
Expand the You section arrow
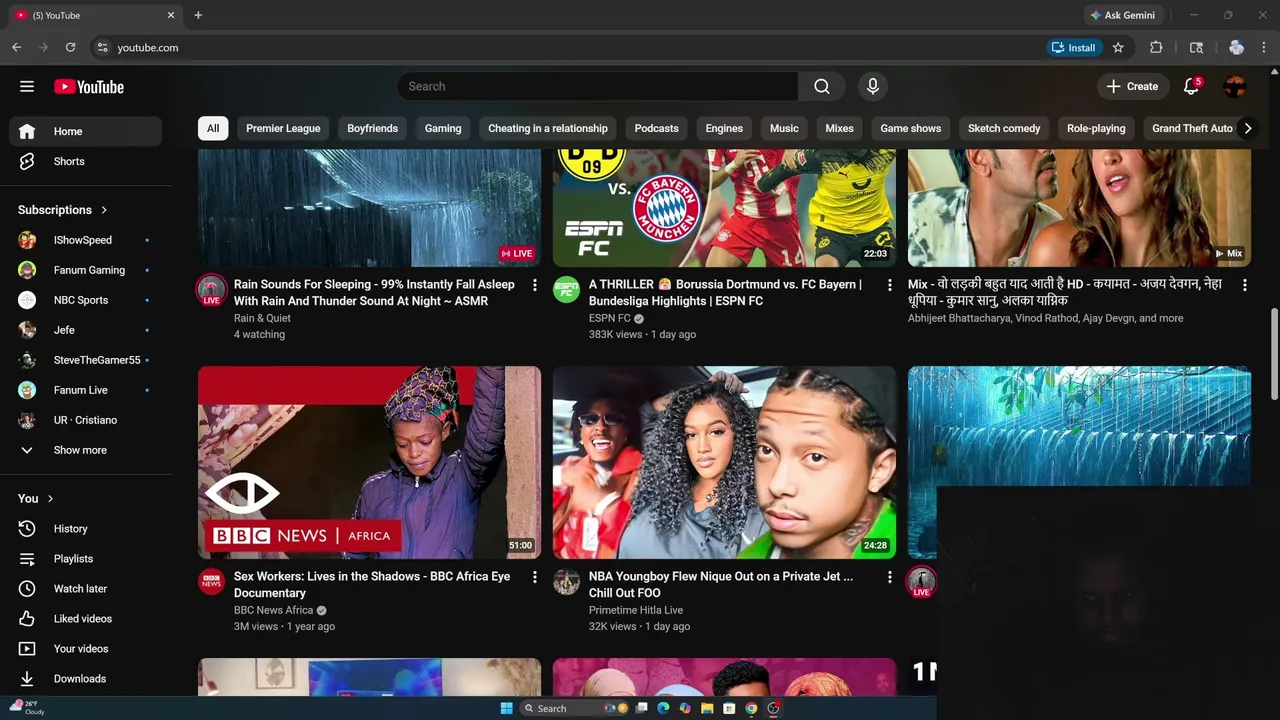point(50,498)
